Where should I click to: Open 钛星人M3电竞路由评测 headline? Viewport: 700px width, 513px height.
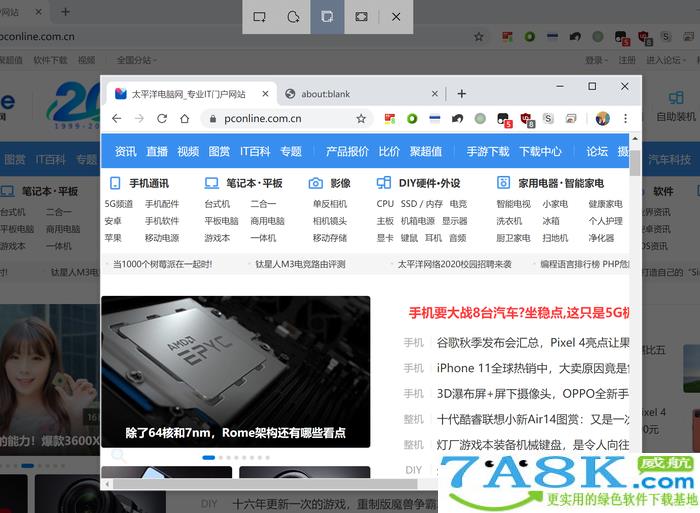coord(300,264)
